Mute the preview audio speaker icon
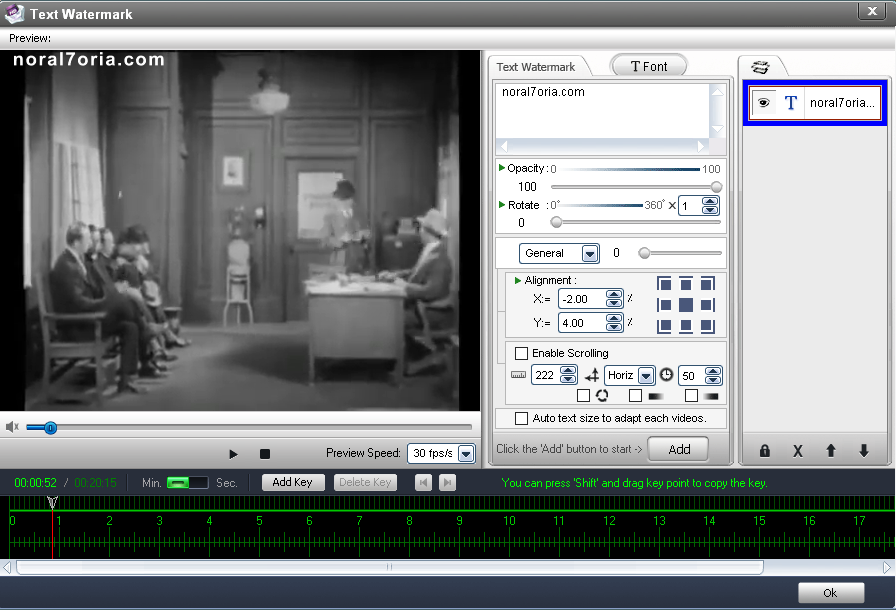The image size is (896, 610). pyautogui.click(x=13, y=427)
